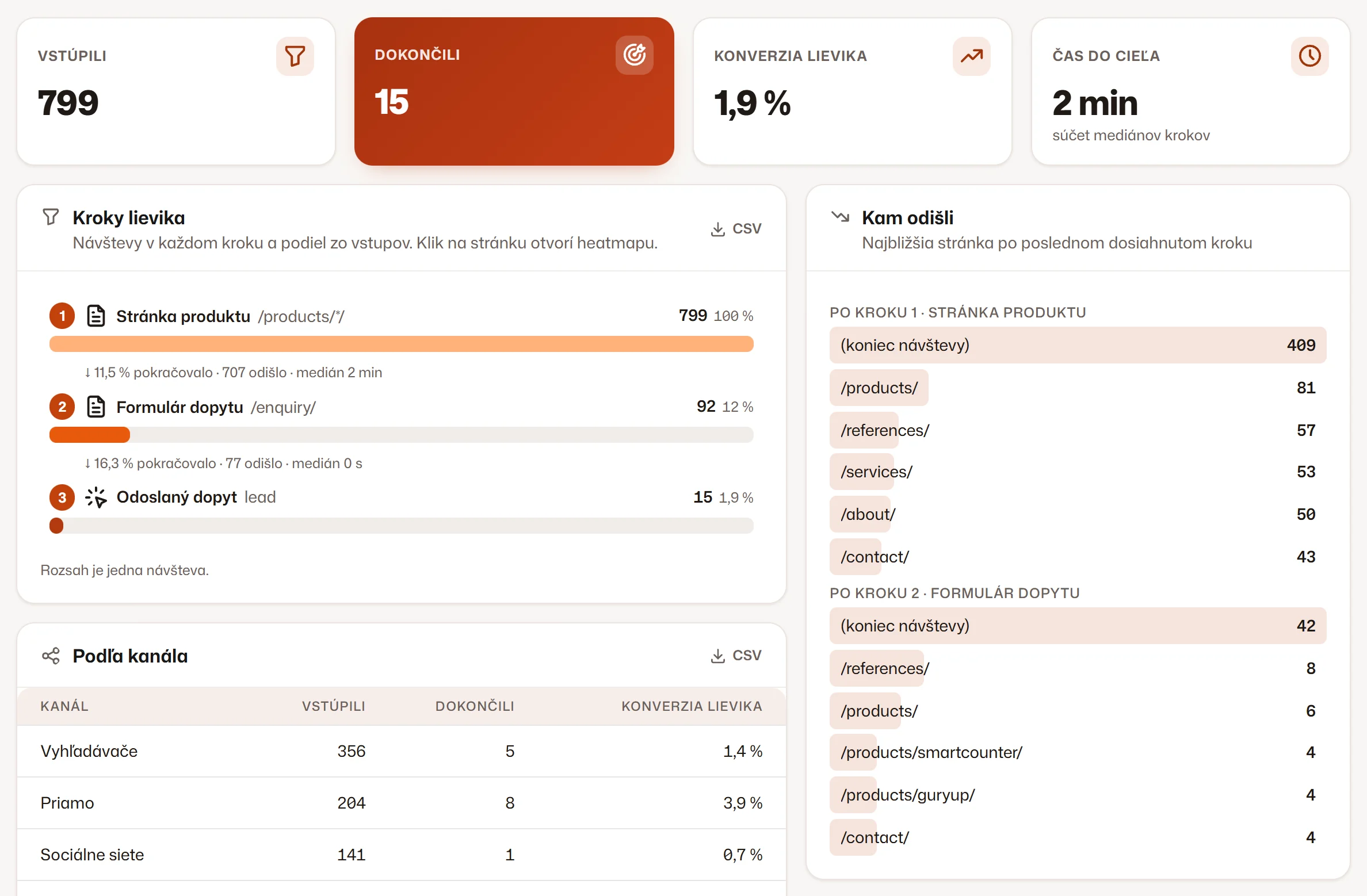Click the target icon in the Dokončili card
The width and height of the screenshot is (1367, 896).
[634, 55]
